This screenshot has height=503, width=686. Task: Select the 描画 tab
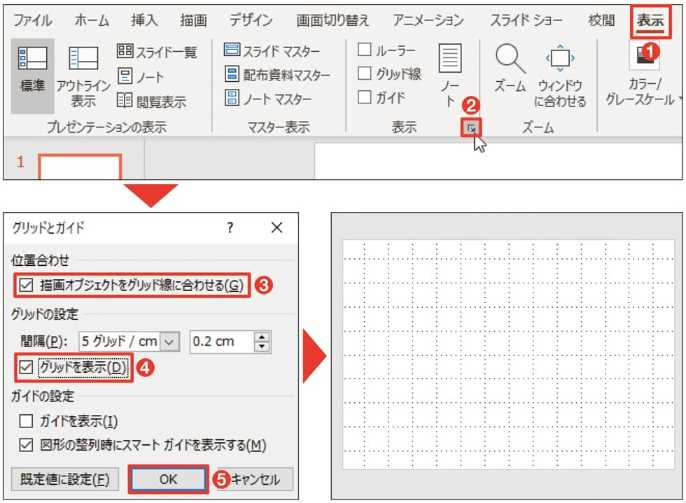tap(193, 20)
